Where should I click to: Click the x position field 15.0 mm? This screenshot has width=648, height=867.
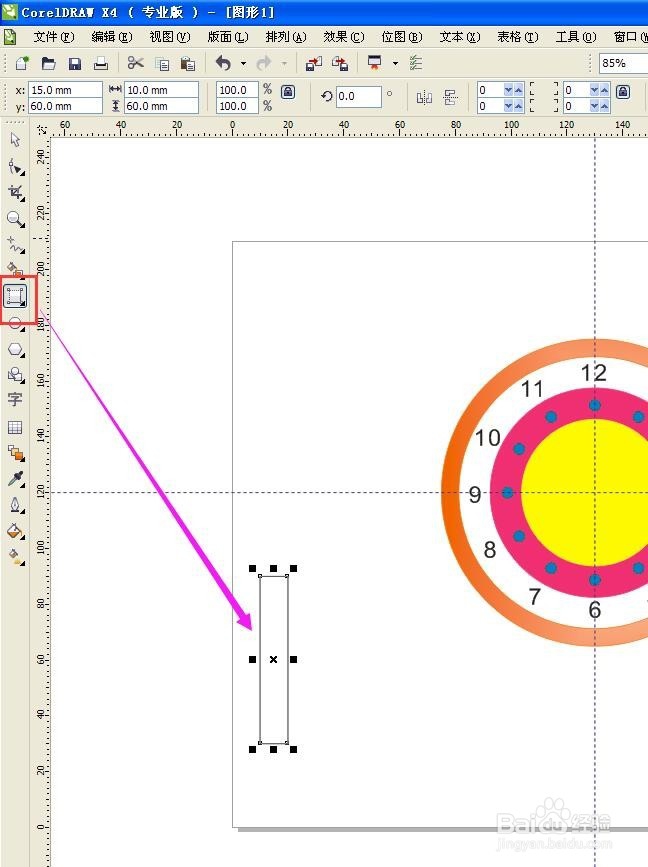pyautogui.click(x=65, y=90)
